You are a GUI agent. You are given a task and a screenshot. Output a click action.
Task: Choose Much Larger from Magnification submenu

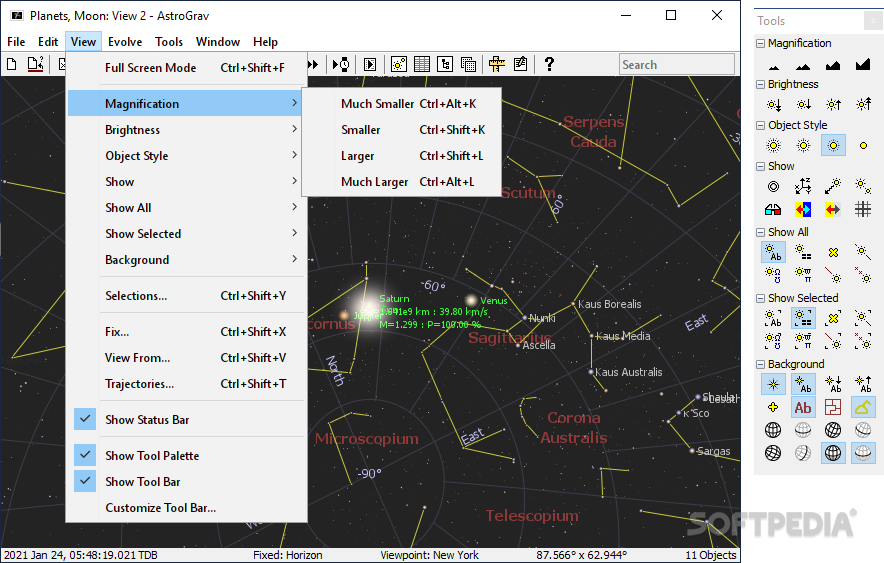click(x=401, y=181)
